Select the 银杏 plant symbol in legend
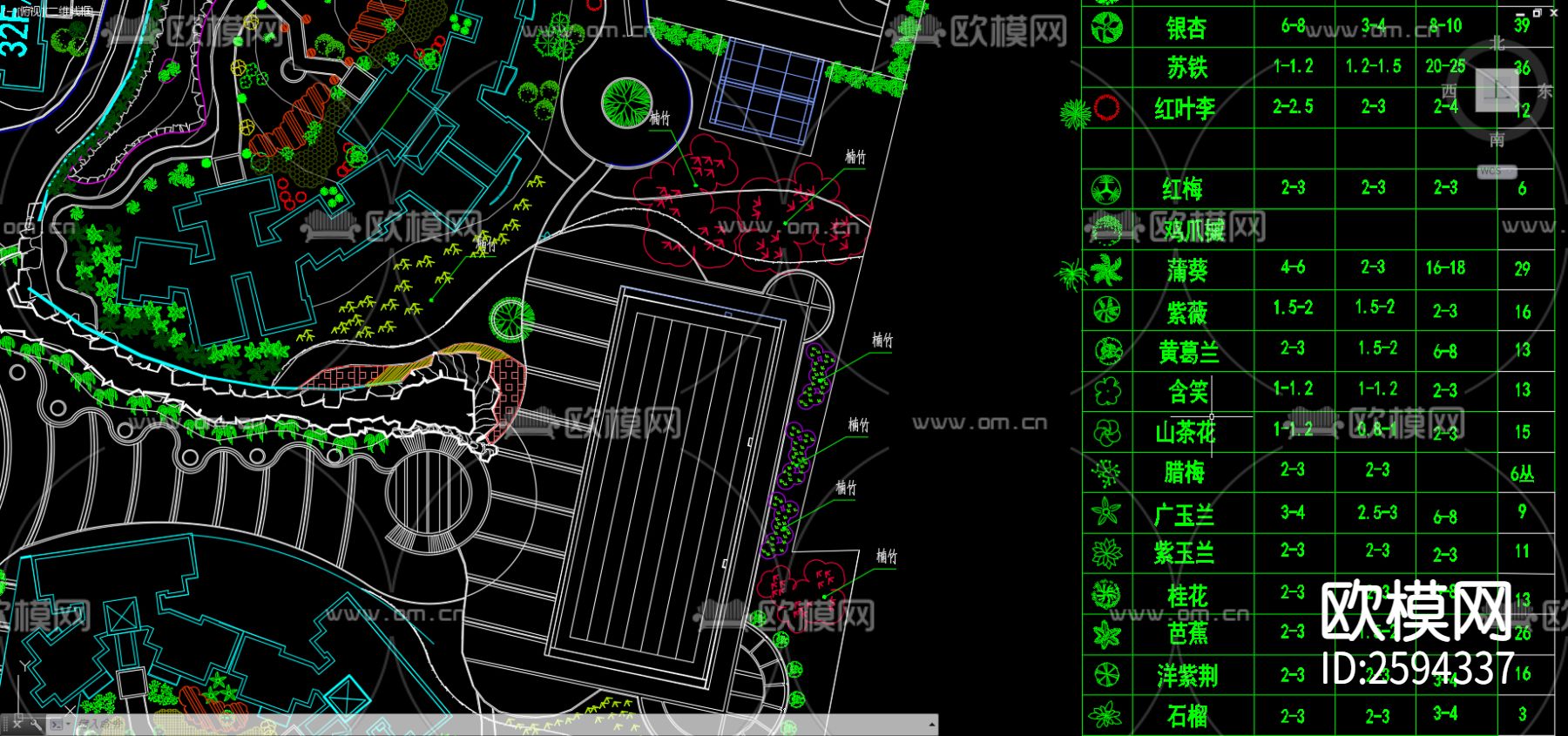Viewport: 1568px width, 736px height. 1107,27
